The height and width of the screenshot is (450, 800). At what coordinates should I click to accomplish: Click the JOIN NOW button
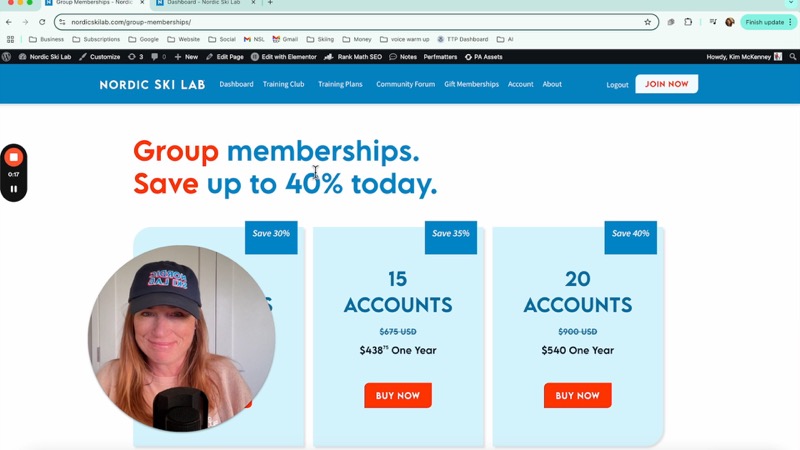point(666,84)
